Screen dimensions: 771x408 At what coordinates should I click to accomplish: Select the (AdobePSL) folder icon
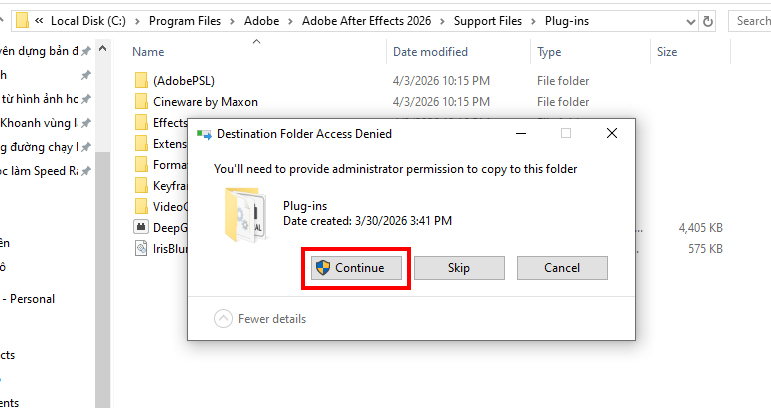140,80
